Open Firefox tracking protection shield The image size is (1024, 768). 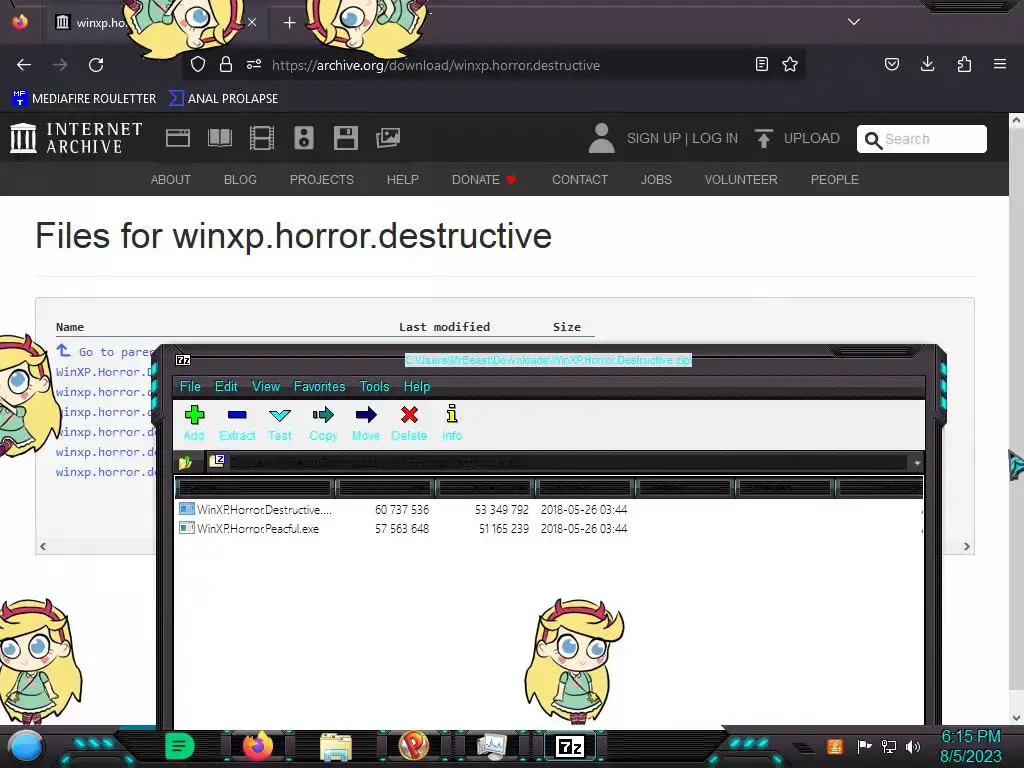tap(198, 65)
